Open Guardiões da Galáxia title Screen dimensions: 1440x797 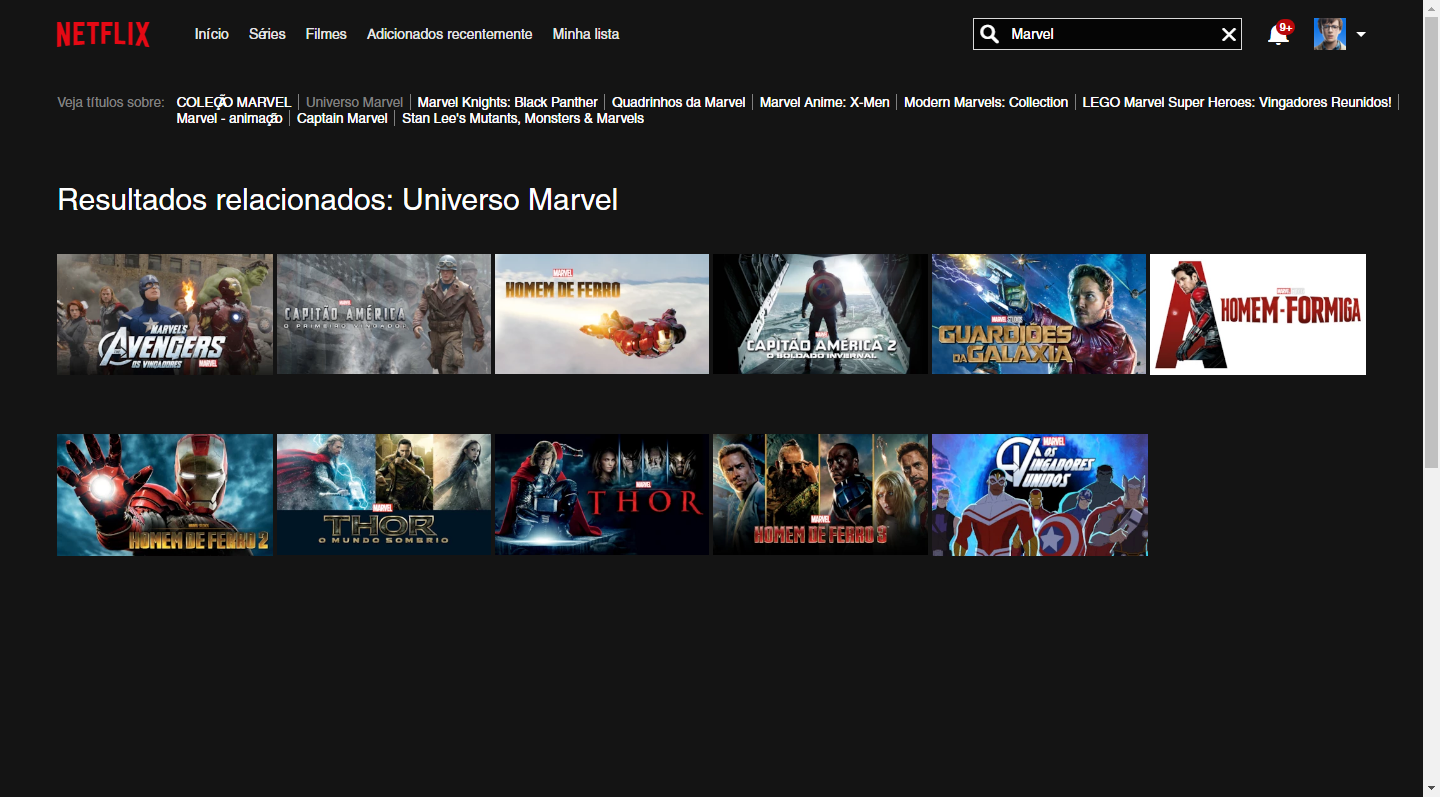tap(1039, 314)
